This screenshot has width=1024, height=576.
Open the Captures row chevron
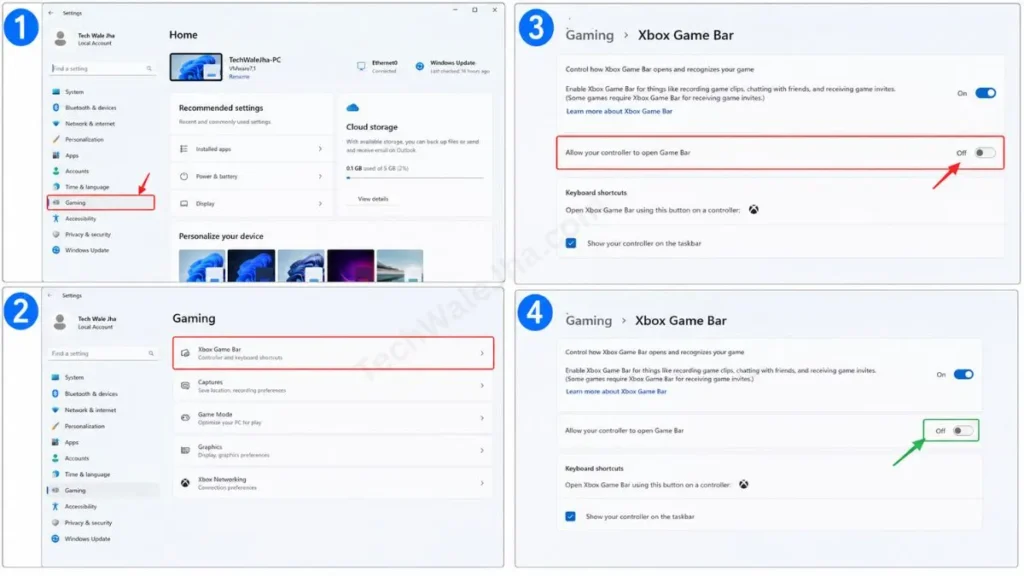tap(482, 386)
